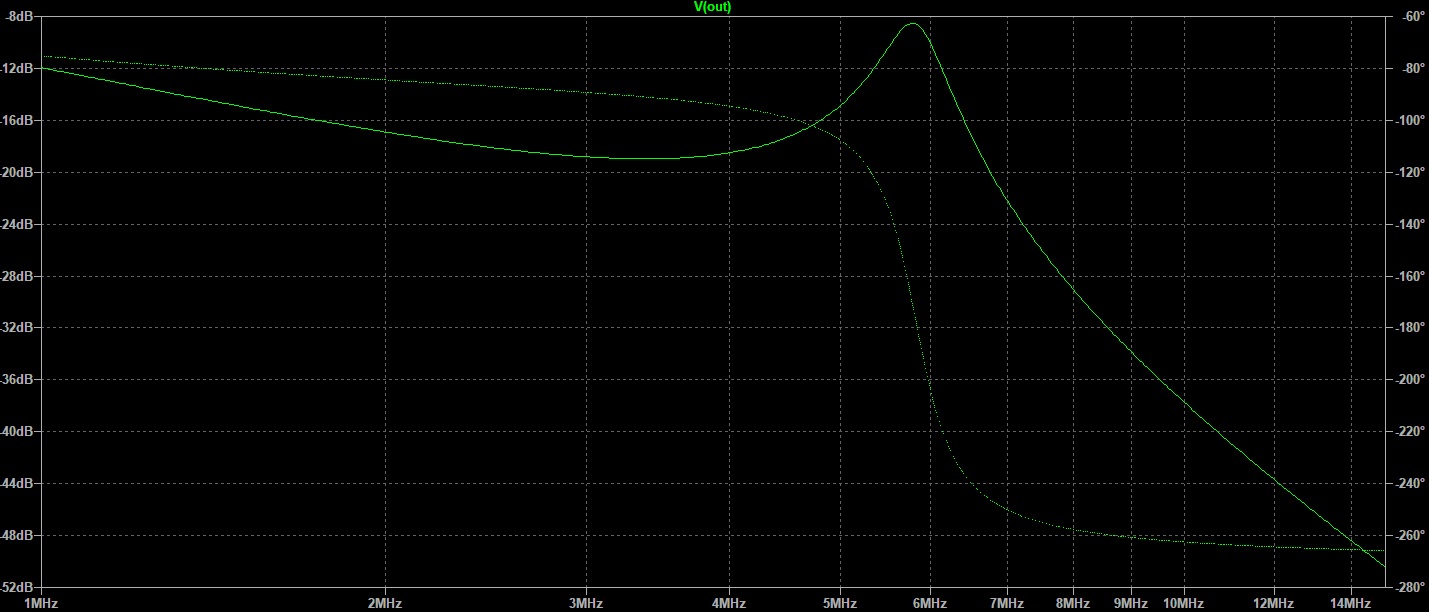Click the -220° phase axis label
1429x612 pixels.
(1410, 432)
